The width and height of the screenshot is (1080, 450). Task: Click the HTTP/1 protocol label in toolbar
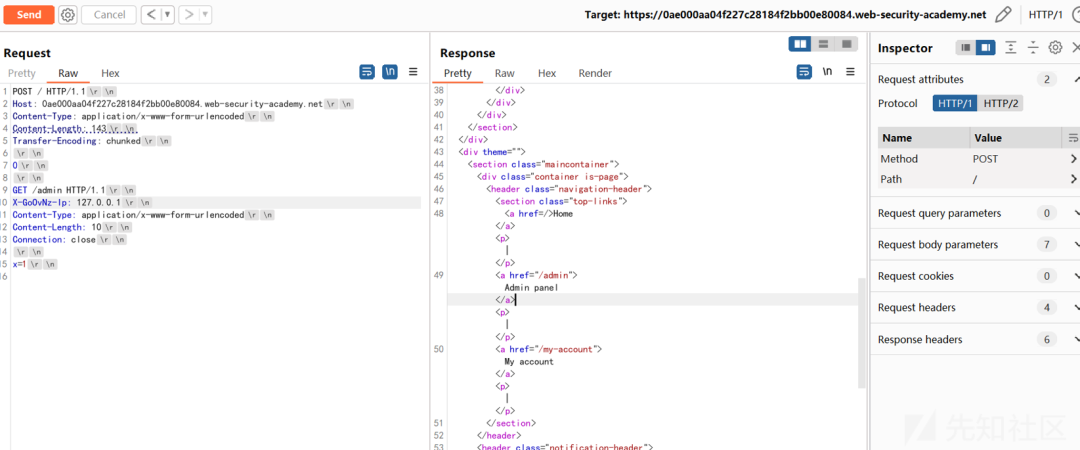point(1046,14)
